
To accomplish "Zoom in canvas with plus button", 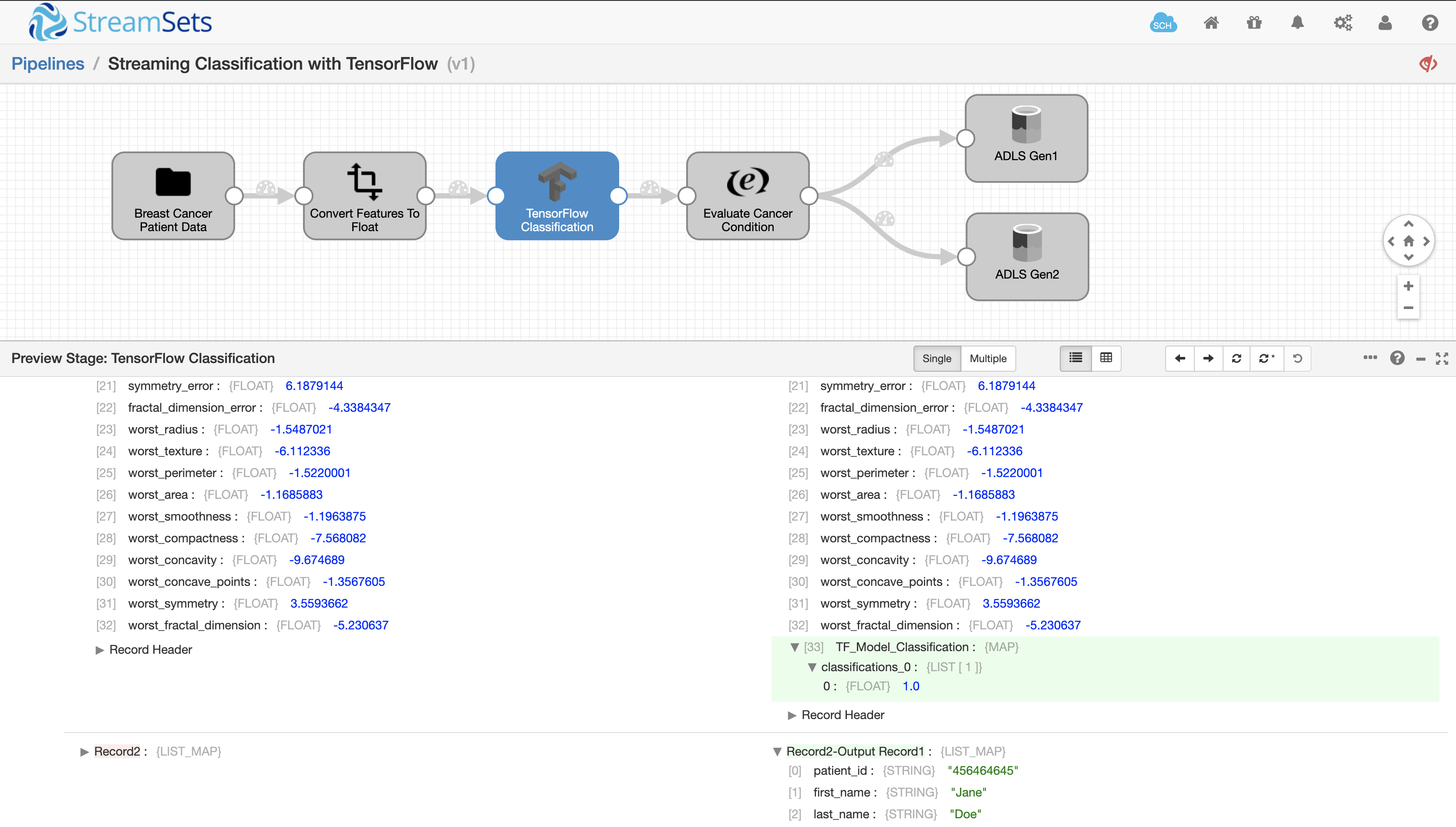I will click(1408, 286).
